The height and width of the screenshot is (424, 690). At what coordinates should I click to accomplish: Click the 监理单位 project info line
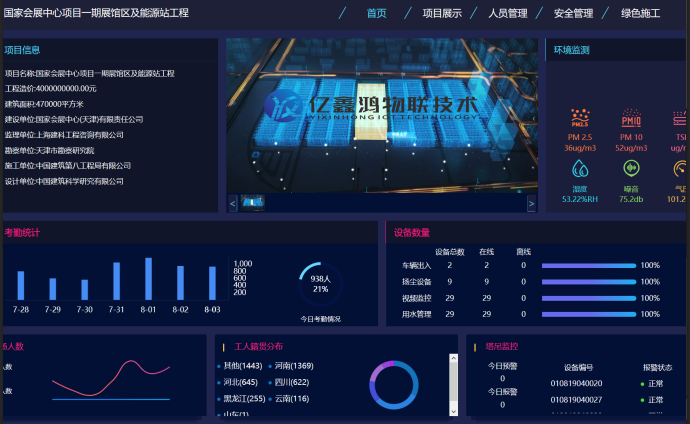click(x=64, y=135)
